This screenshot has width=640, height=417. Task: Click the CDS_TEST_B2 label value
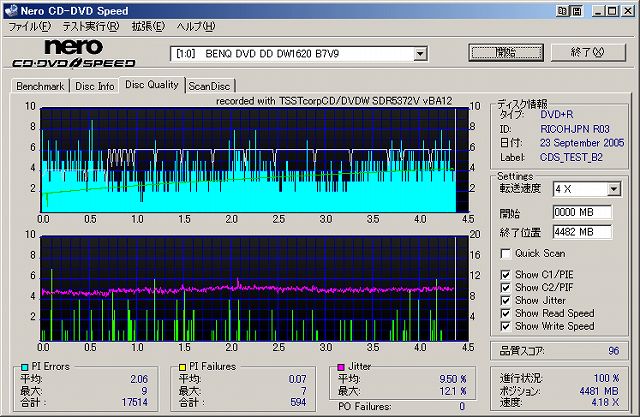(x=571, y=157)
